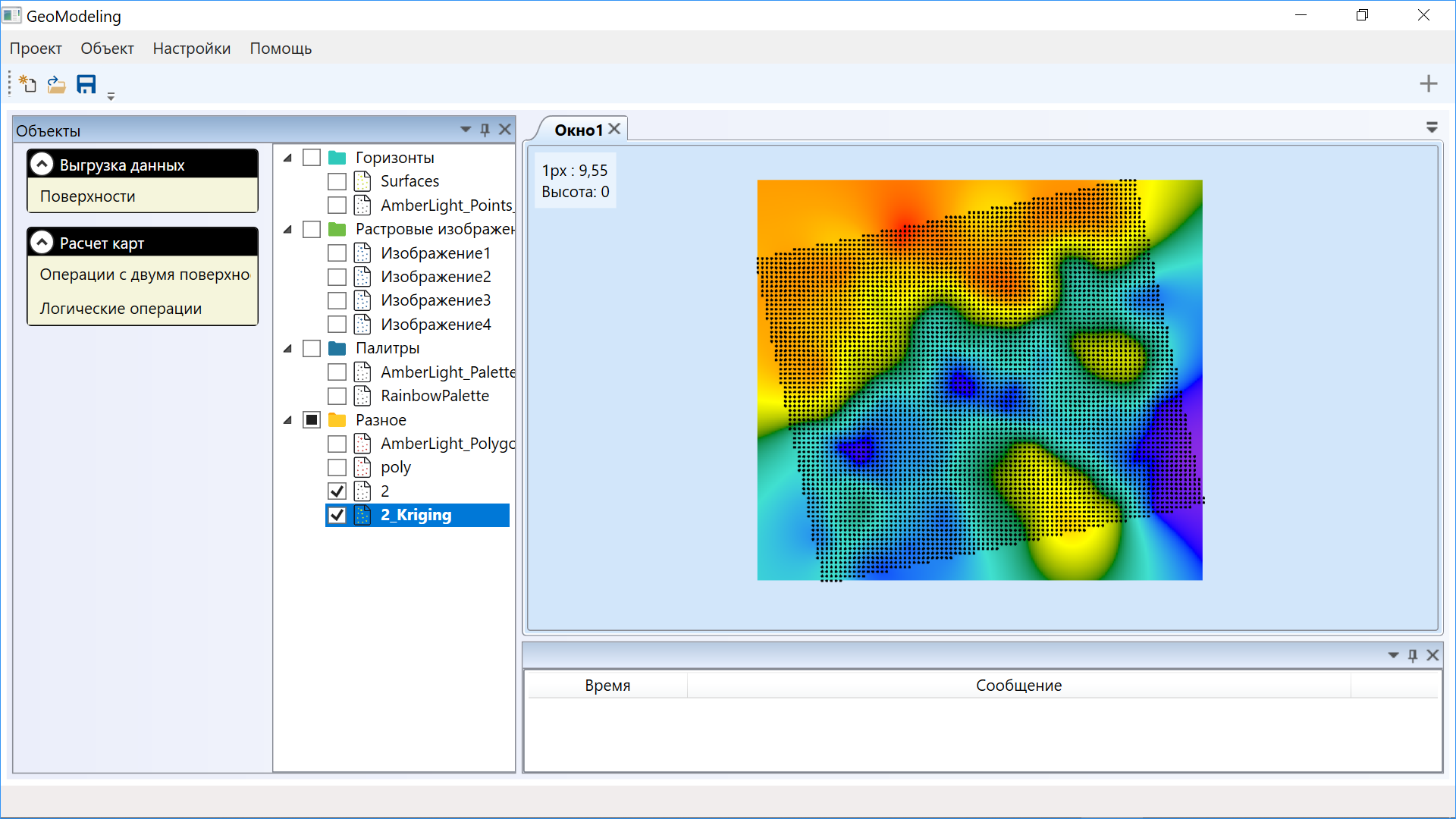Pin the Объекты panel

(485, 130)
